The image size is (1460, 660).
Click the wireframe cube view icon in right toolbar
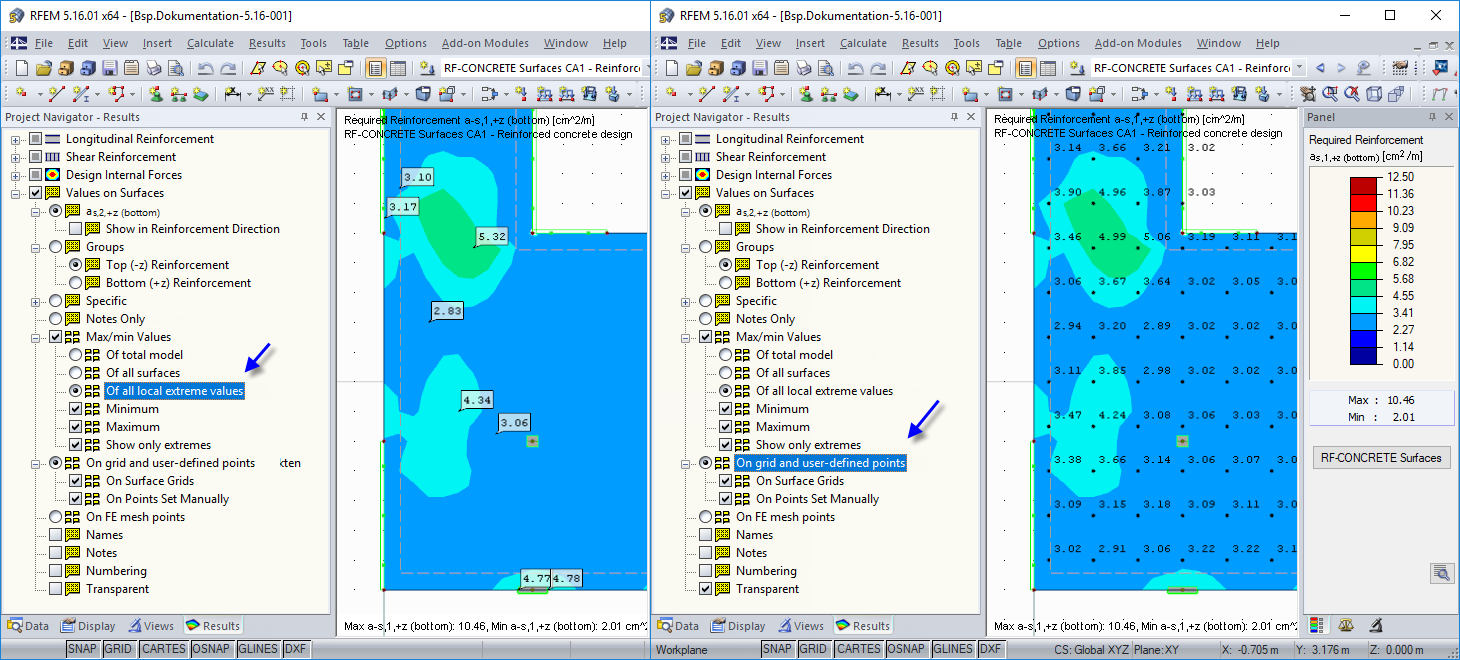click(1374, 94)
